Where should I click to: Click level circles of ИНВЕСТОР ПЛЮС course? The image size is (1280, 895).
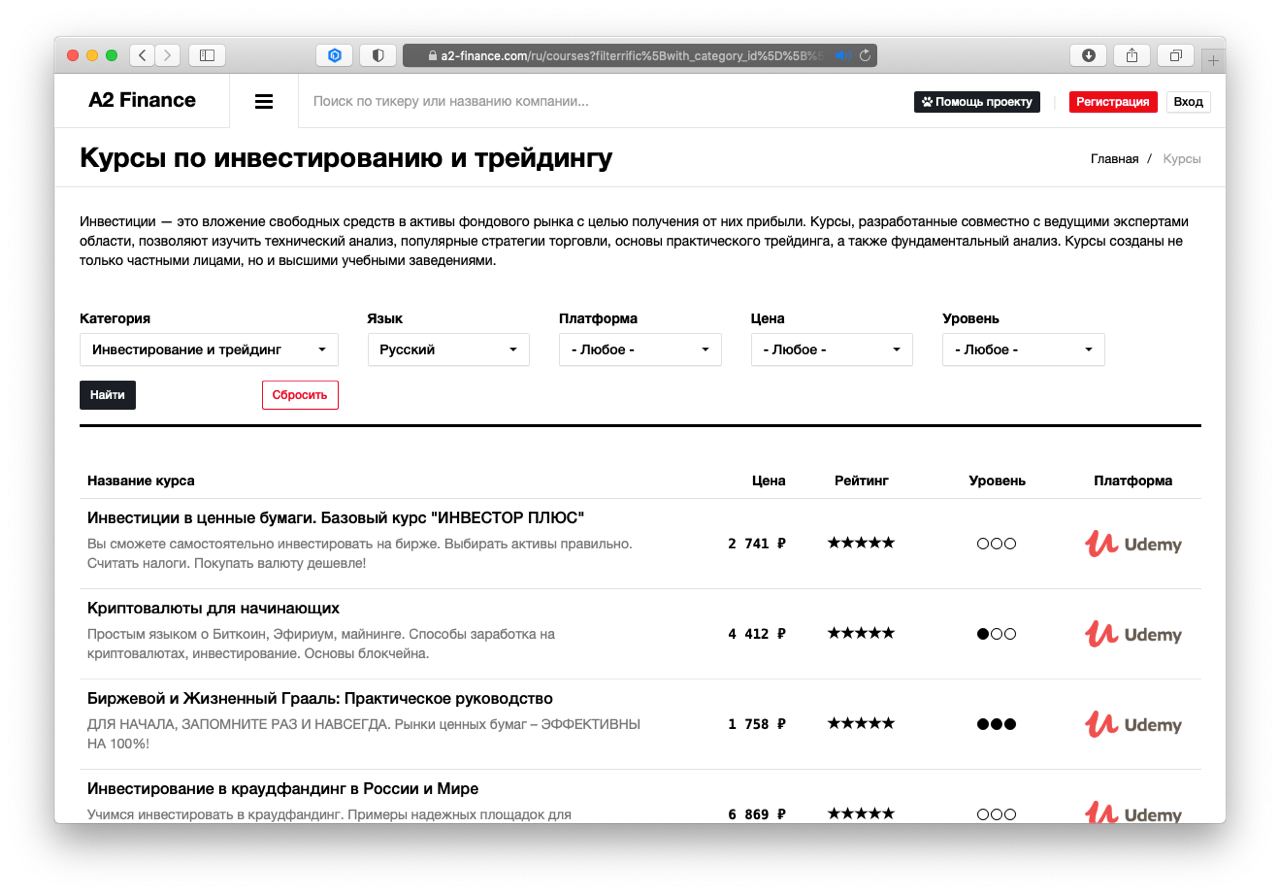tap(996, 544)
